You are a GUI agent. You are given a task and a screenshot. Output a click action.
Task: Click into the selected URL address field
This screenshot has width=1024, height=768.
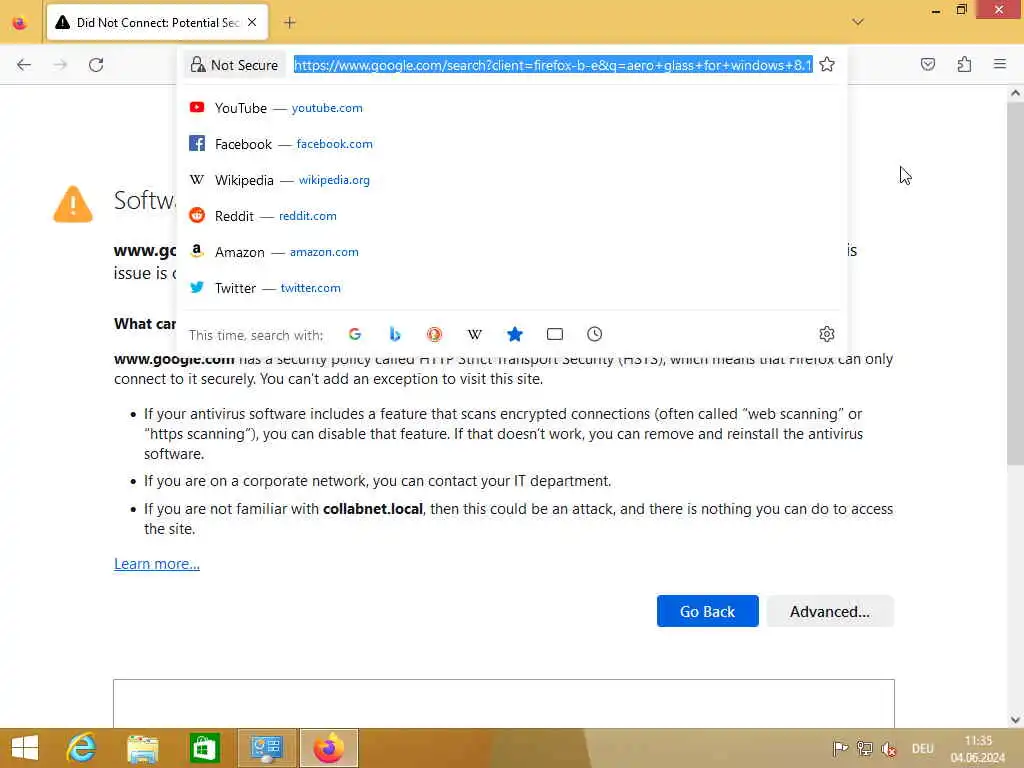pyautogui.click(x=552, y=65)
